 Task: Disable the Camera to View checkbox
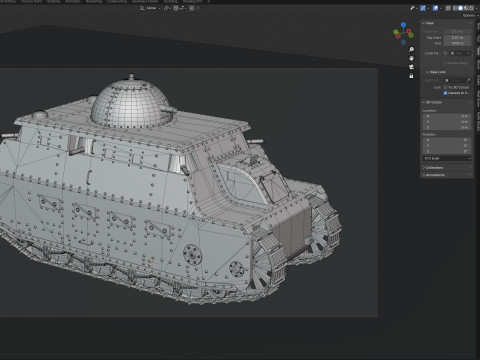(x=445, y=93)
